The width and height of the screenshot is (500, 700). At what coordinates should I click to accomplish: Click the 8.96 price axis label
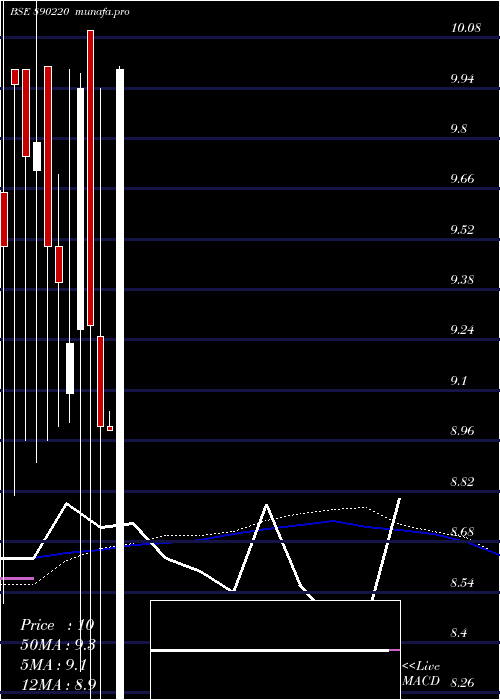pyautogui.click(x=464, y=431)
